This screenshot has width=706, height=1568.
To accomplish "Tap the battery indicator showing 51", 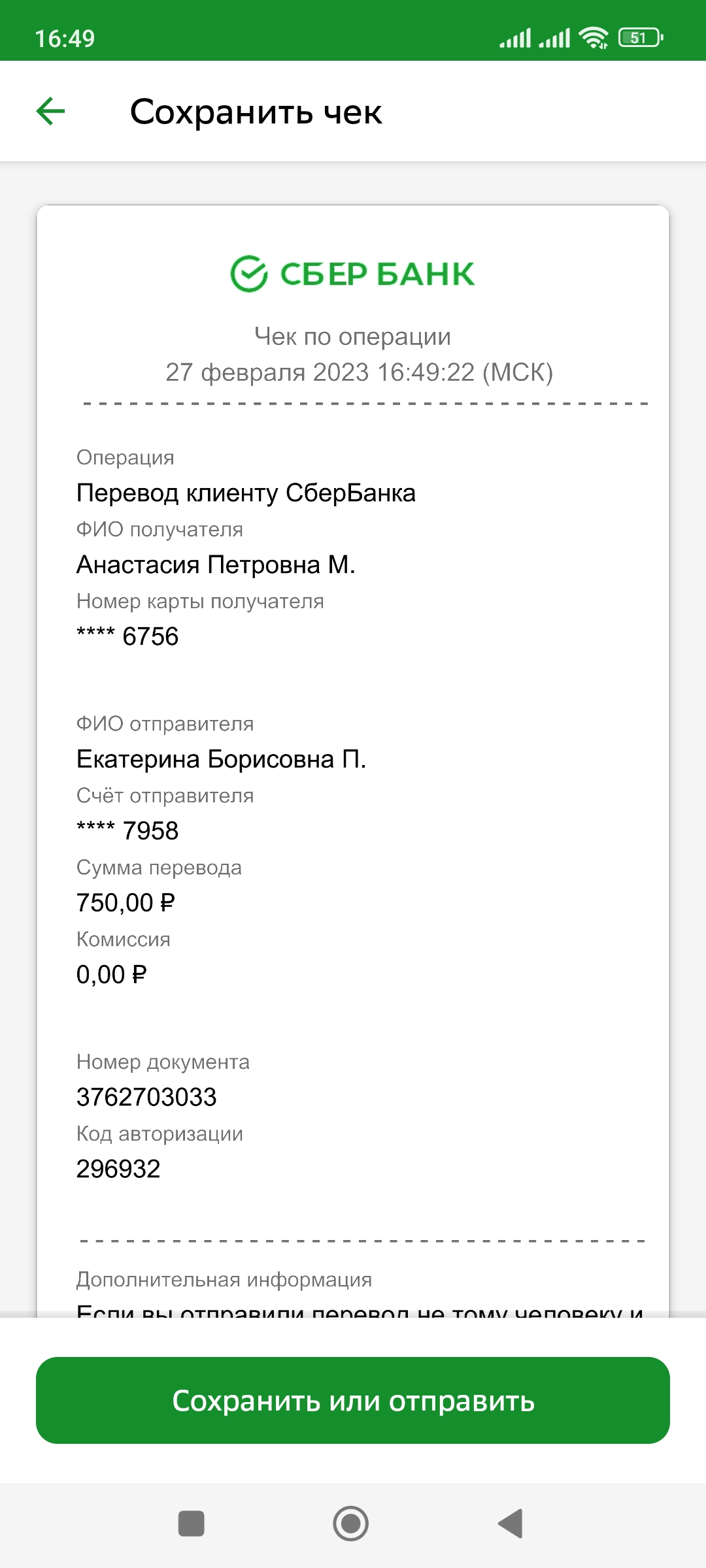I will tap(641, 38).
